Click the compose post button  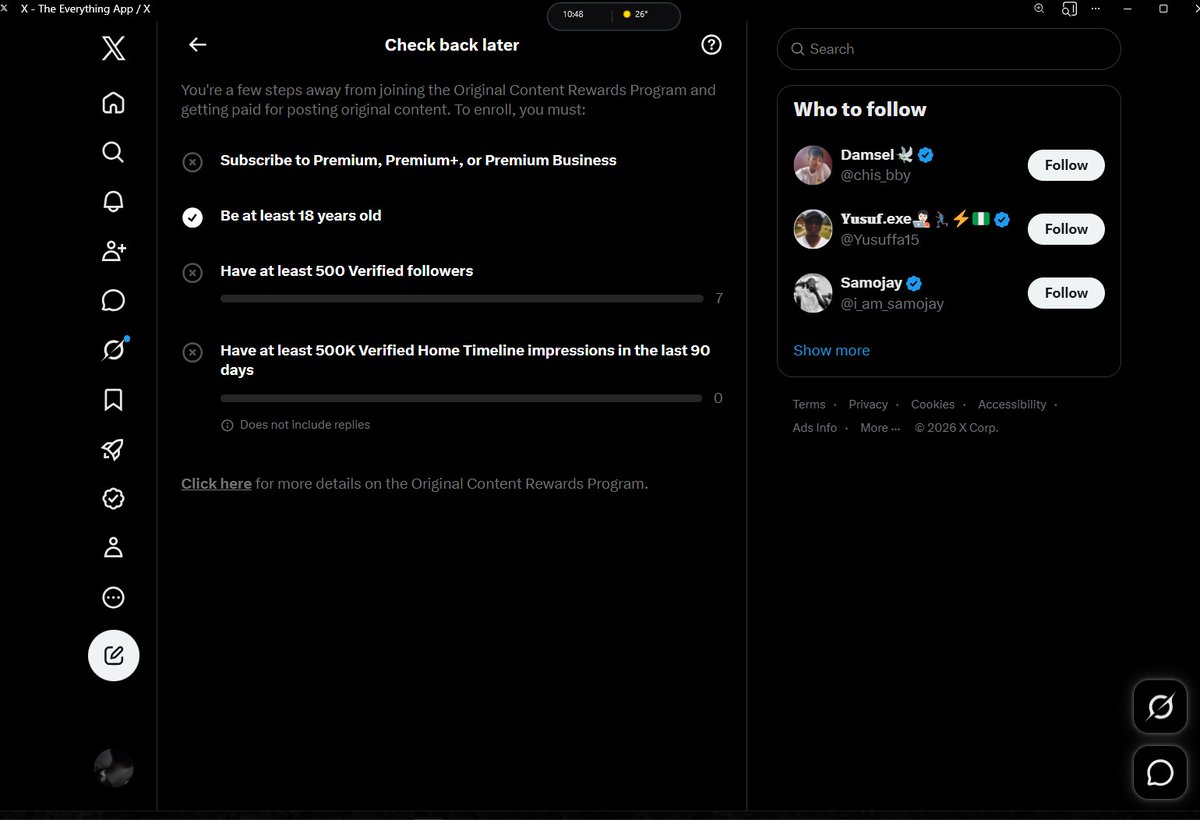coord(113,656)
